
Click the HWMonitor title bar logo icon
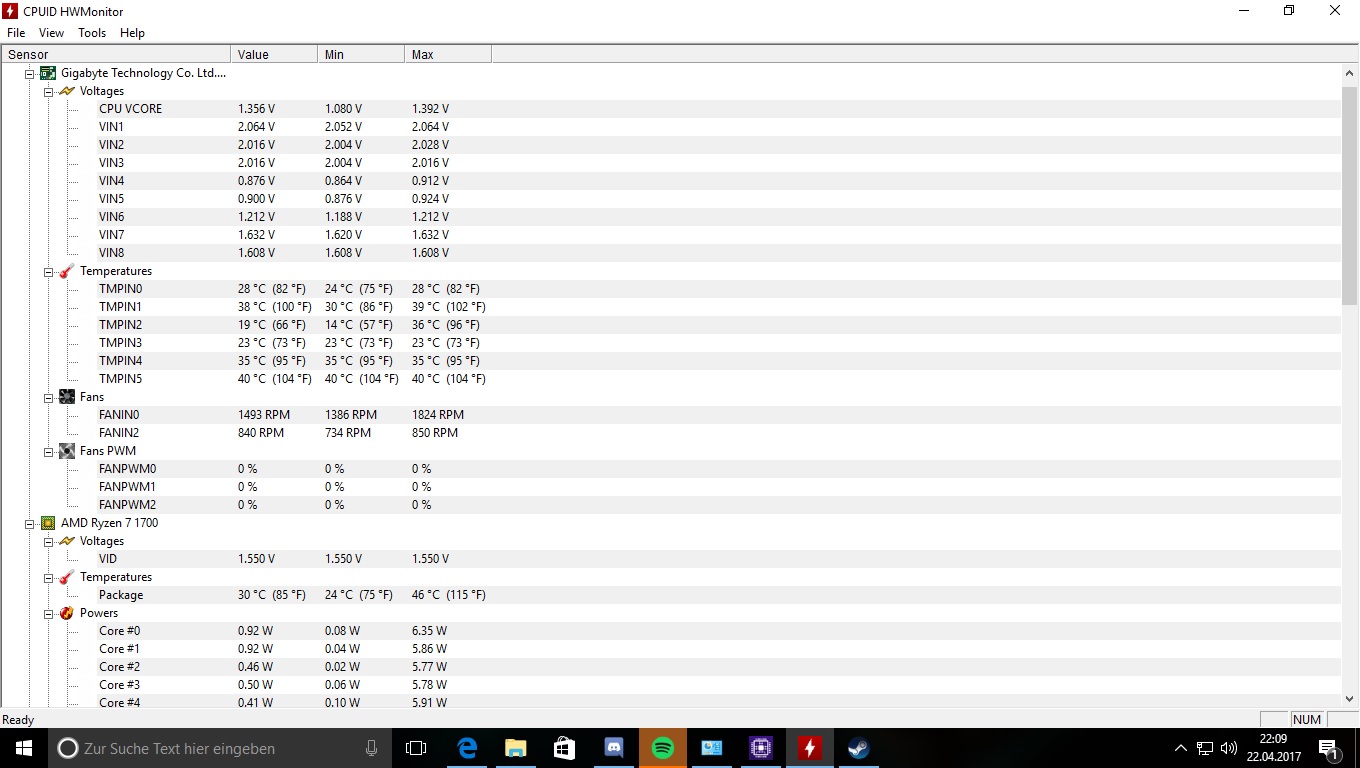[10, 11]
